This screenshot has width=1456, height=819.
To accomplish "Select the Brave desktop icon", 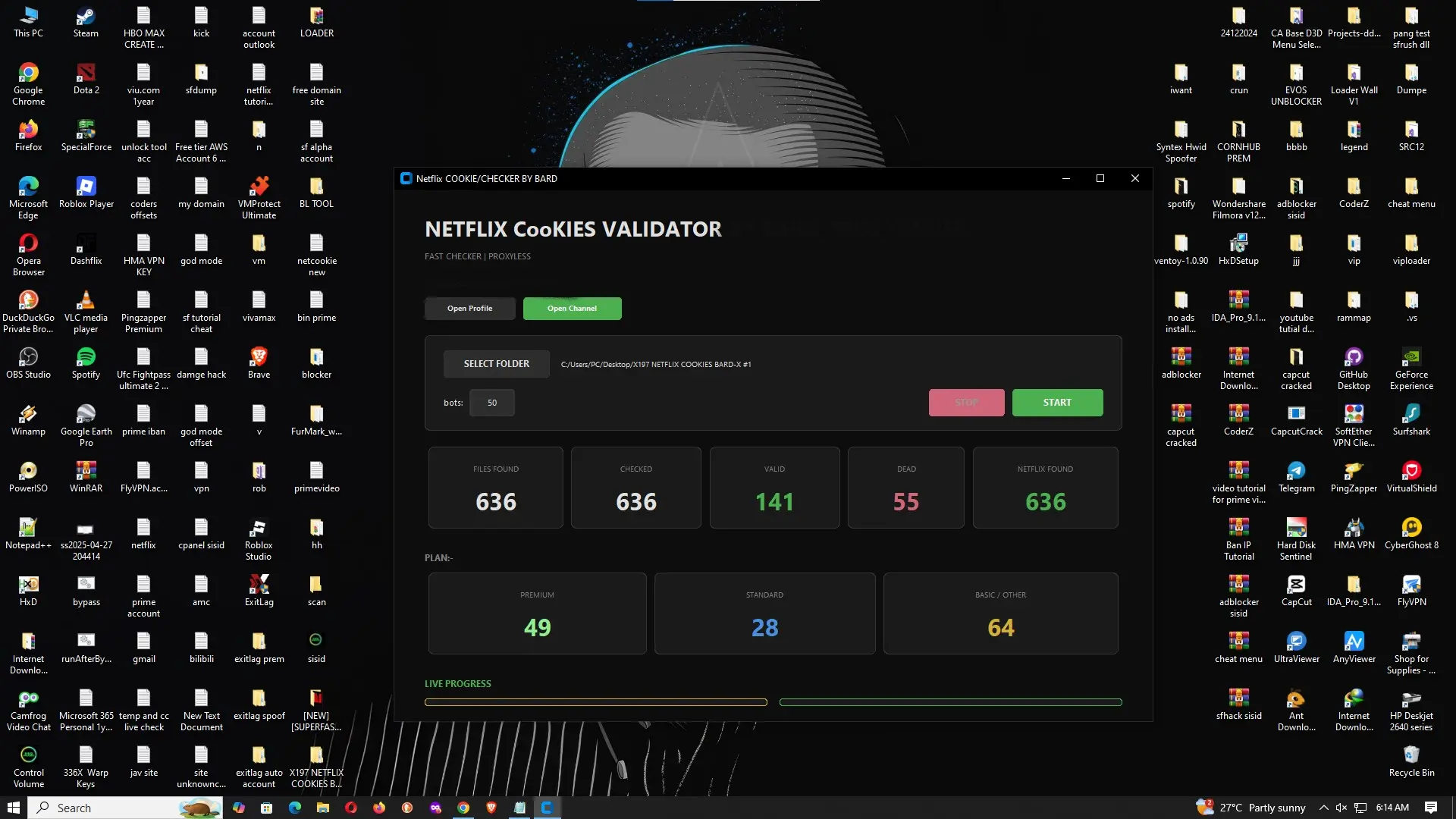I will (259, 364).
